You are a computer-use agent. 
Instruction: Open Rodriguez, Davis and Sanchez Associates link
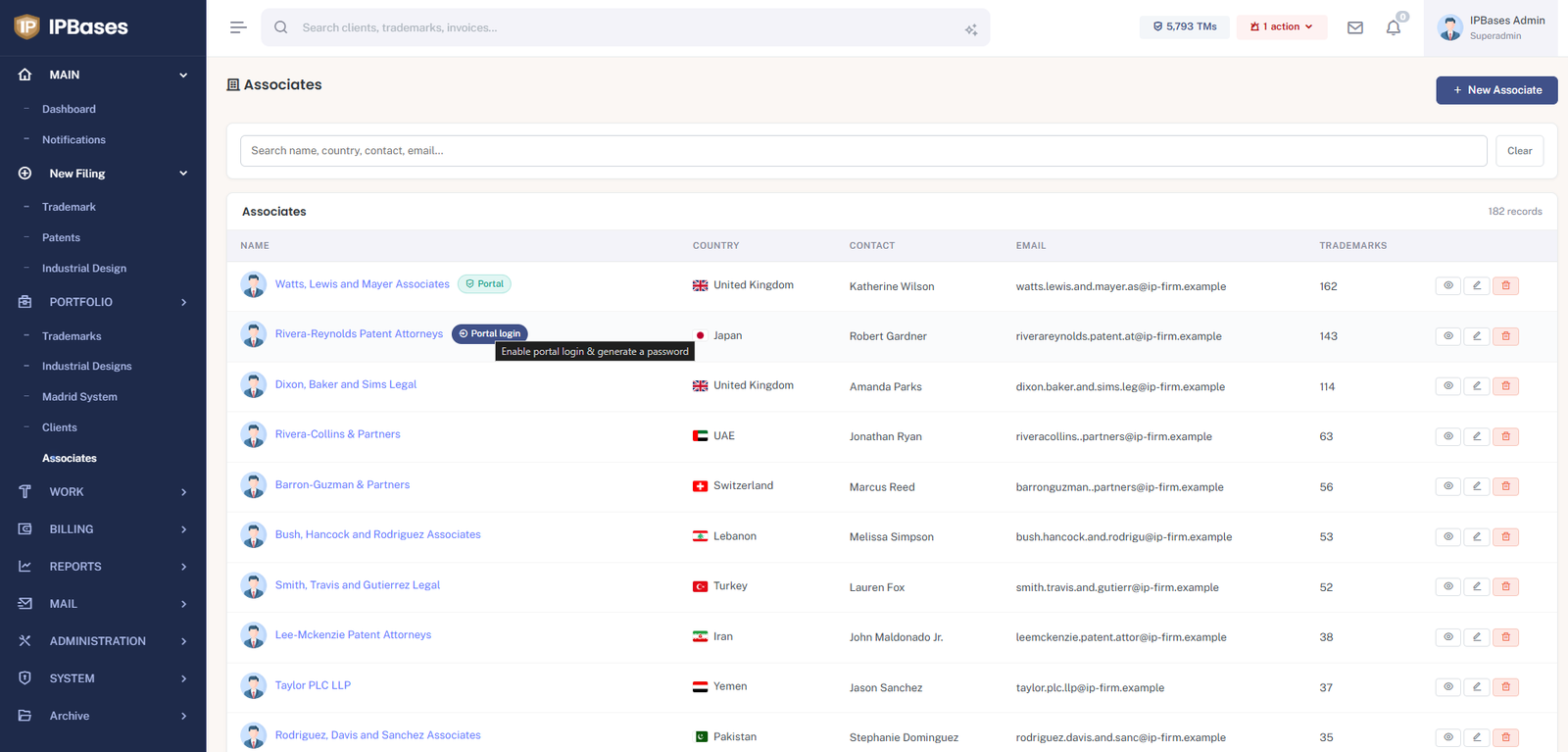coord(377,735)
